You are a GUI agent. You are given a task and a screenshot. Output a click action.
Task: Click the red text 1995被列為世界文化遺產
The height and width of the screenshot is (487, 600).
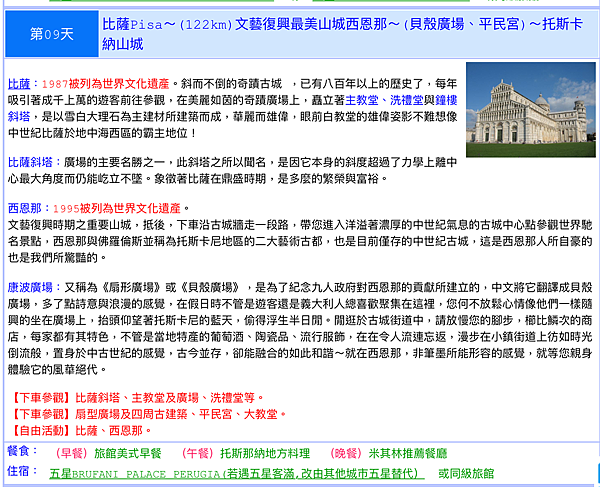tap(116, 208)
